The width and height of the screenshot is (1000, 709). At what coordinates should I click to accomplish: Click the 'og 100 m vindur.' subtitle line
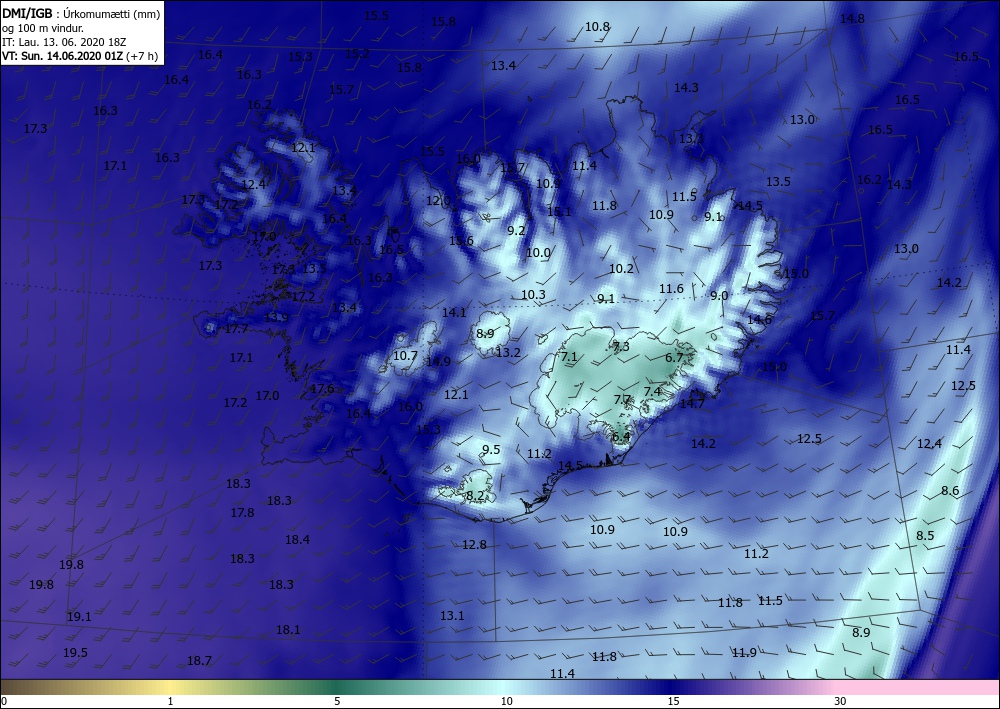pyautogui.click(x=43, y=27)
